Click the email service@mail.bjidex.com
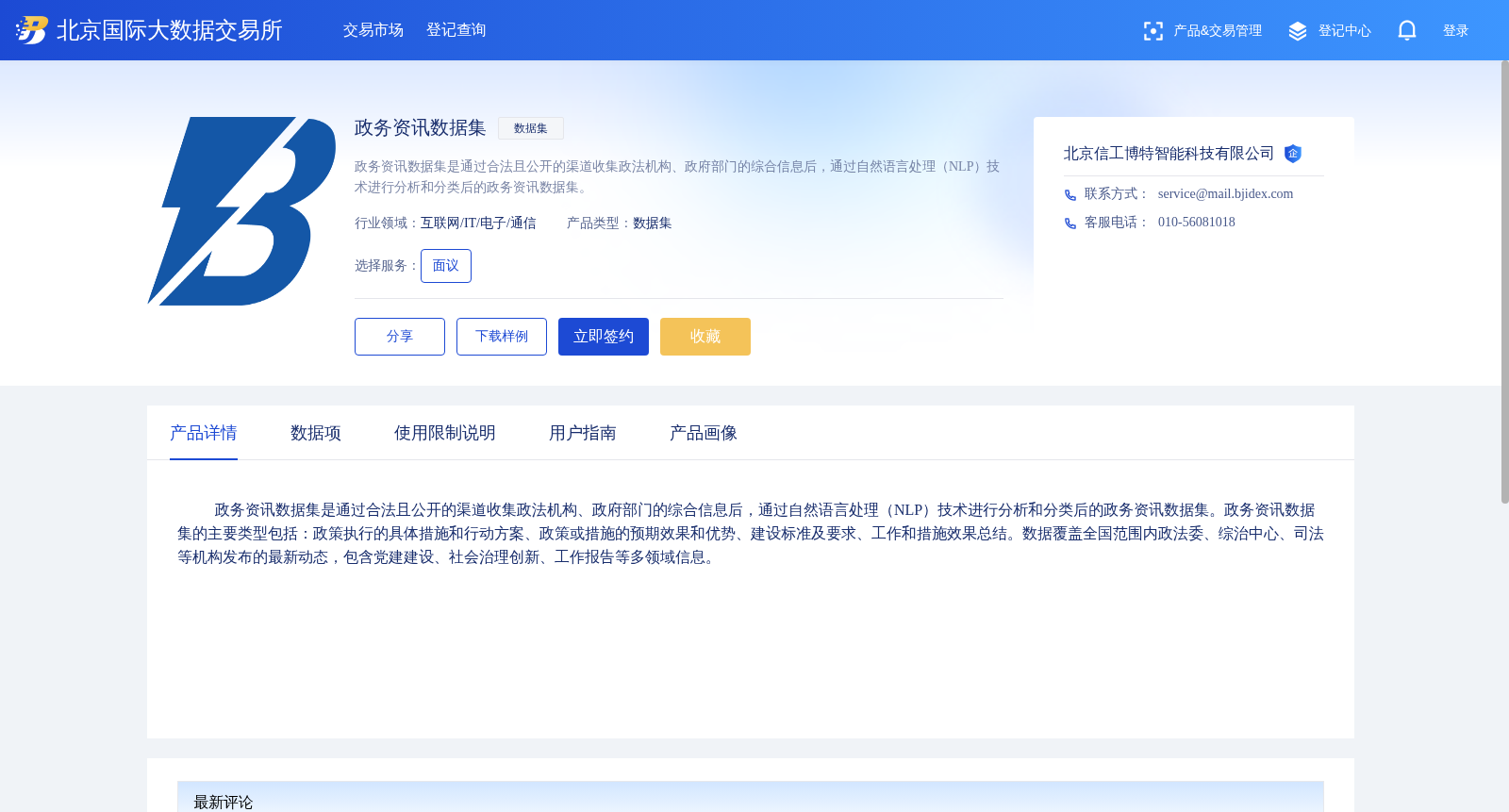Screen dimensions: 1509x812 1226,194
